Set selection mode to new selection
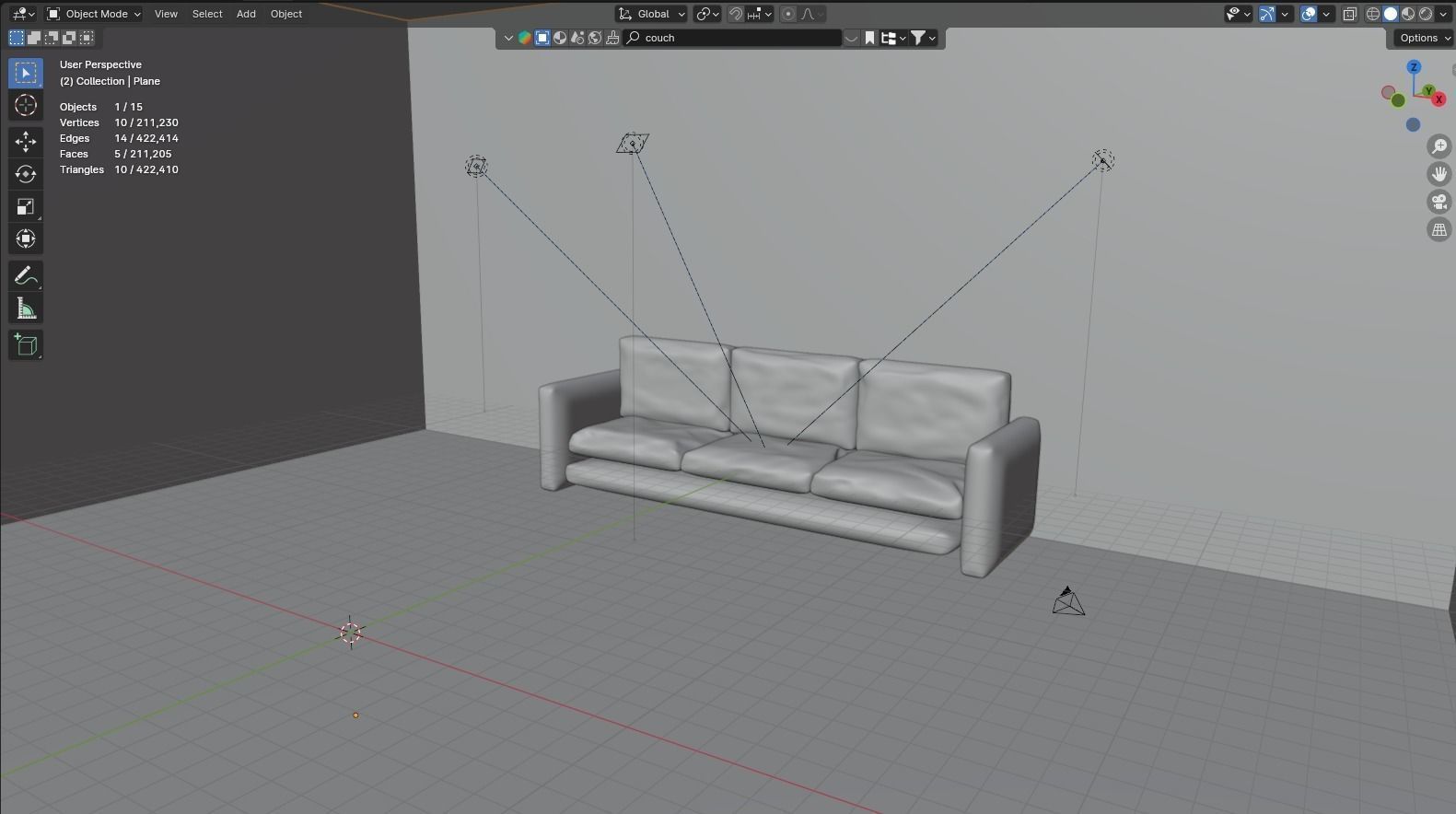This screenshot has width=1456, height=814. click(x=17, y=38)
